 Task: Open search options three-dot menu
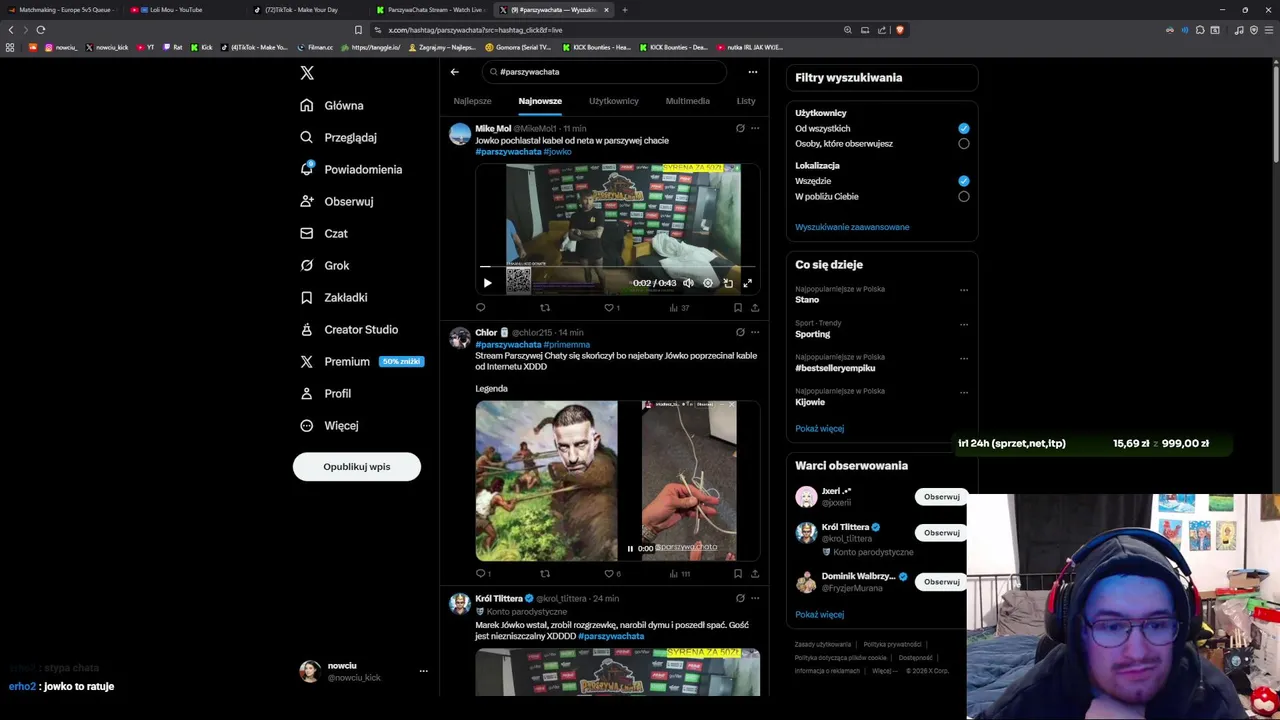[752, 72]
